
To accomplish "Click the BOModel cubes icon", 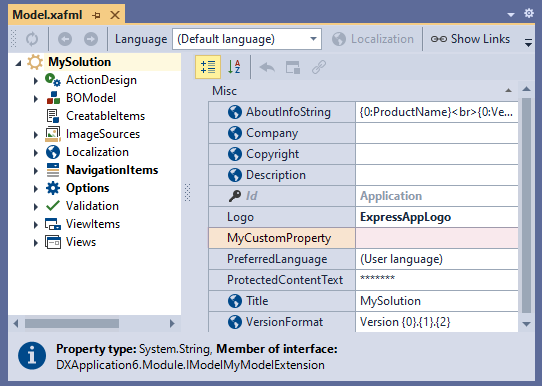I will coord(53,98).
